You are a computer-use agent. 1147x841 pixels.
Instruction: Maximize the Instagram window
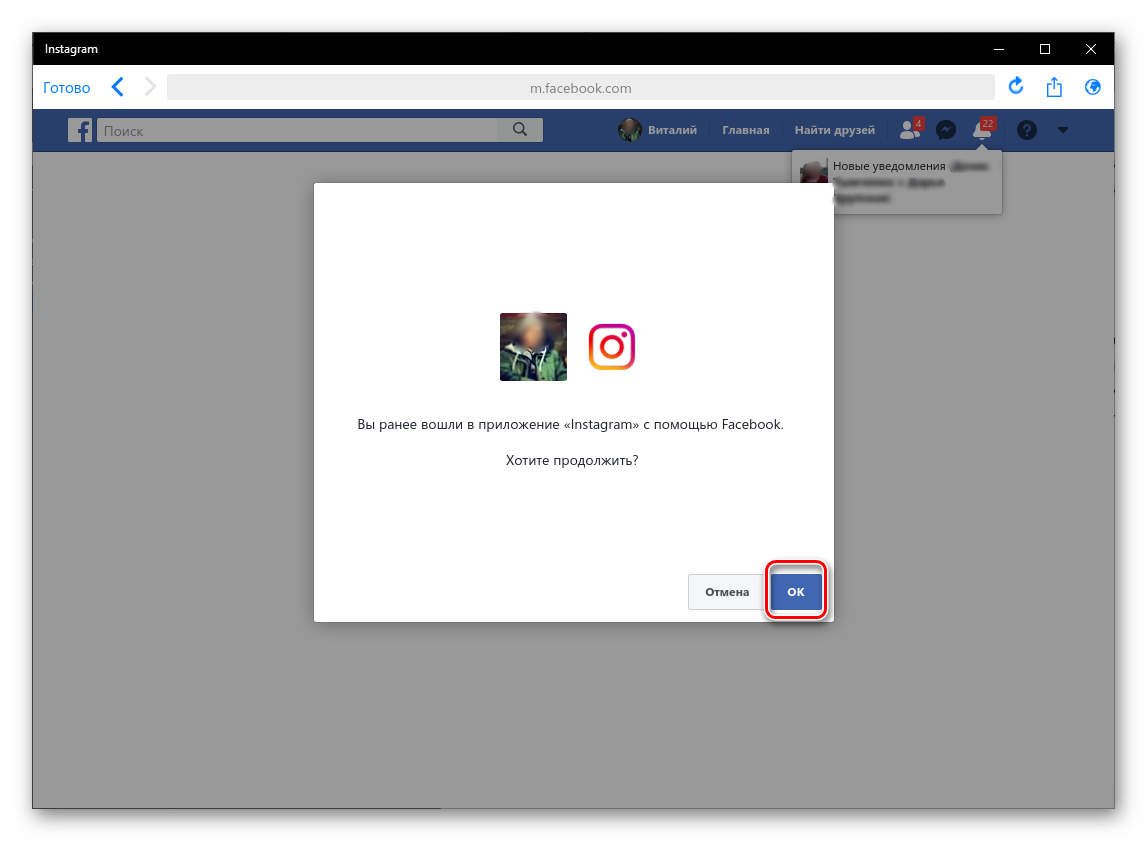(x=1045, y=49)
